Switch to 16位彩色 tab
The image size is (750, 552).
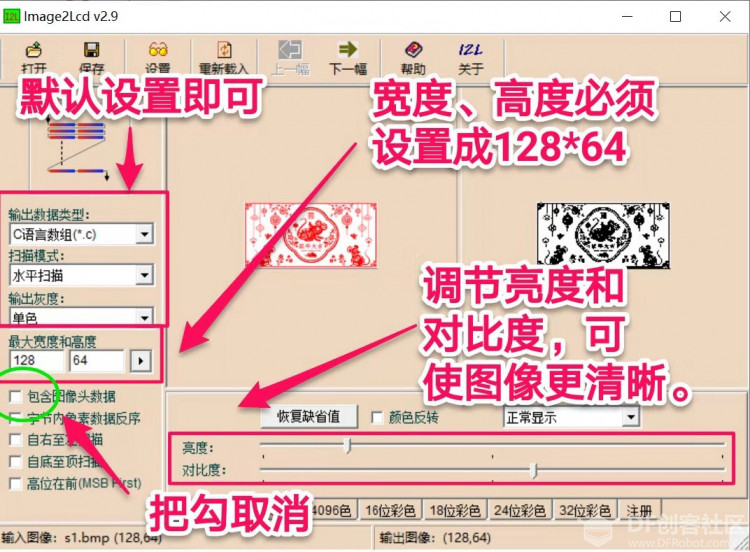pyautogui.click(x=390, y=510)
